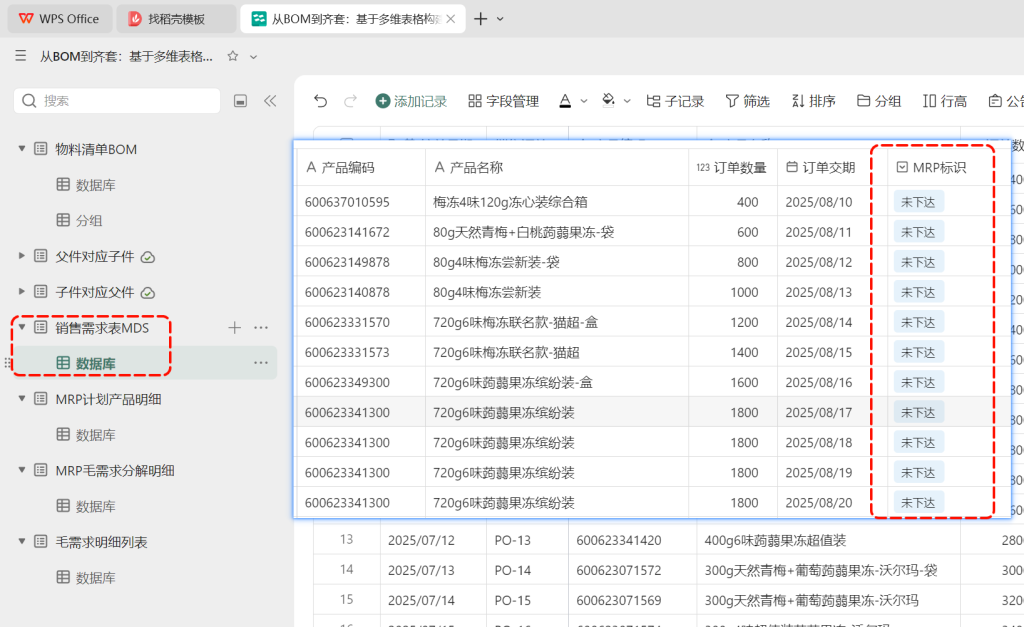Click cell 梅冻4味120g冻心装综合箱
This screenshot has width=1024, height=627.
tap(510, 202)
